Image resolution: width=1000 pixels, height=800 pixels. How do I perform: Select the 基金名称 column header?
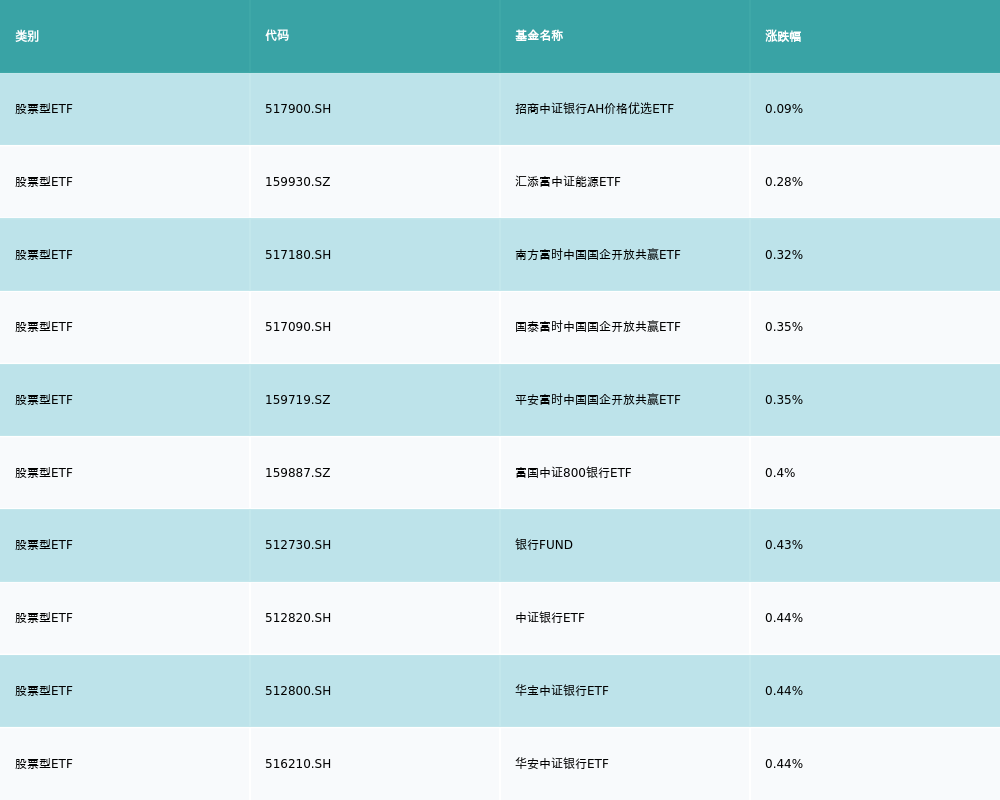tap(539, 36)
